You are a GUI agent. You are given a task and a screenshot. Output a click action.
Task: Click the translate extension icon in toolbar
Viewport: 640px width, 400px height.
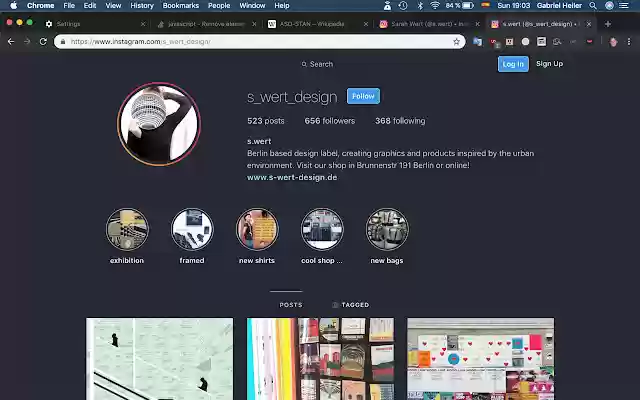[x=477, y=42]
